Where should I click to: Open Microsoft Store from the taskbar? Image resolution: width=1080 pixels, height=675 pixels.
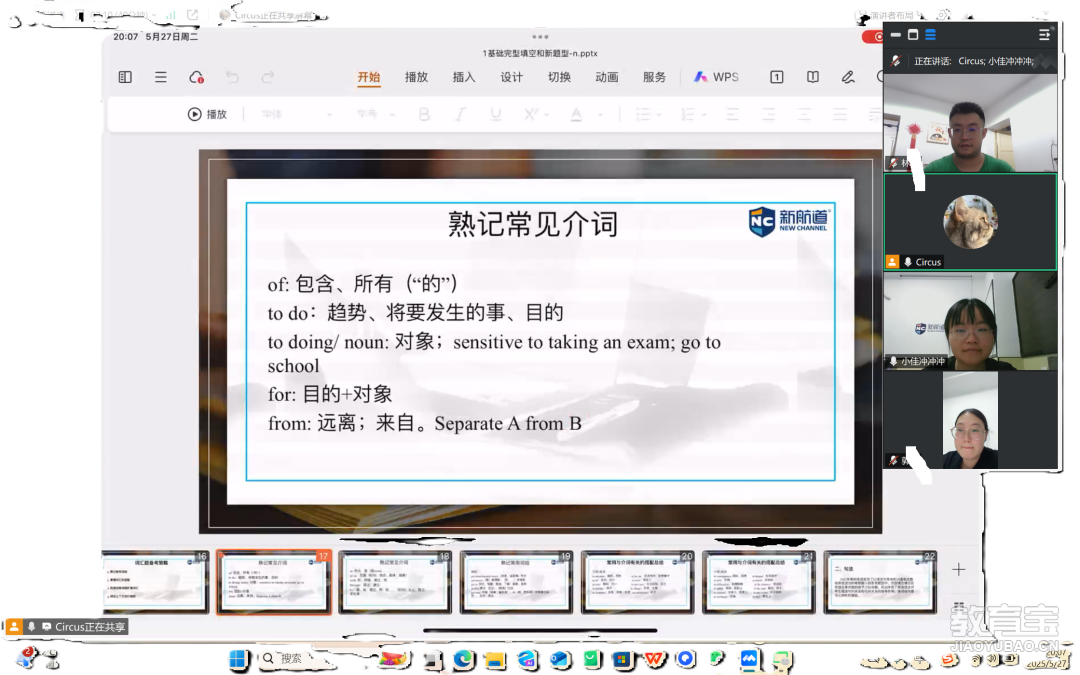point(623,660)
